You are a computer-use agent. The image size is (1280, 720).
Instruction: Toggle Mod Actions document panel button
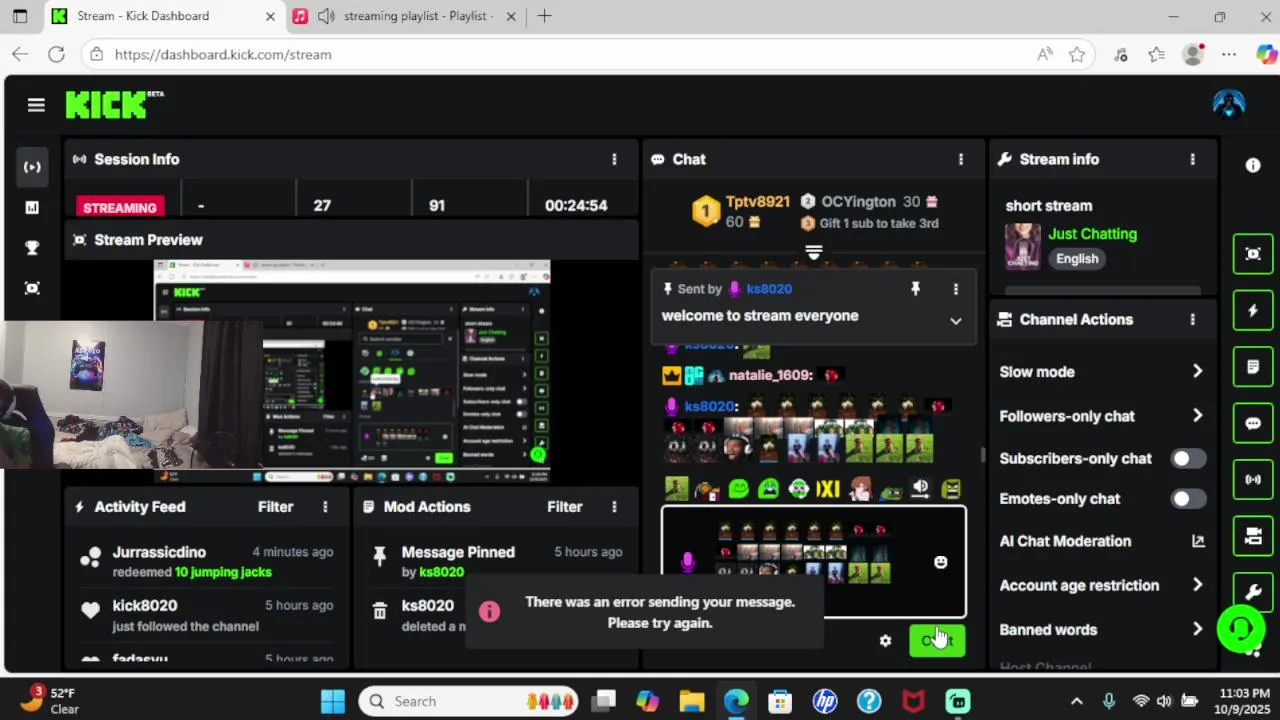point(1253,367)
